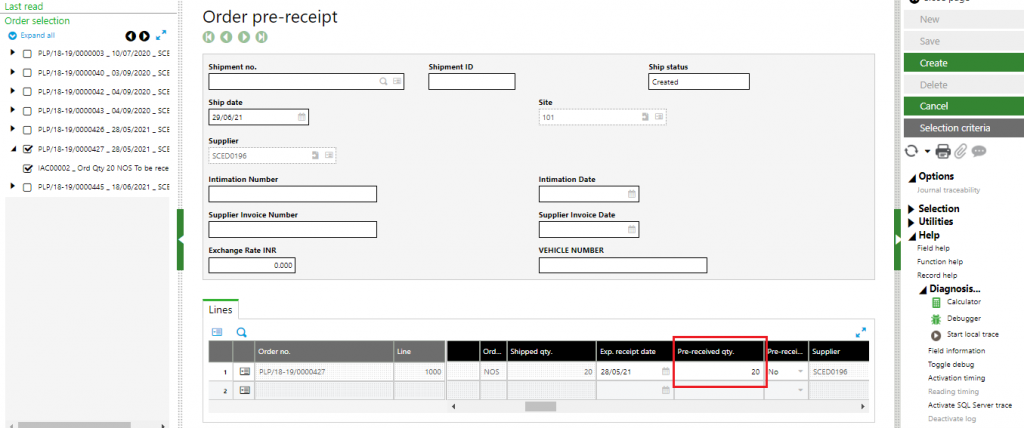This screenshot has width=1024, height=428.
Task: Expand order PLP/18-19/0000040 tree node
Action: tap(12, 73)
